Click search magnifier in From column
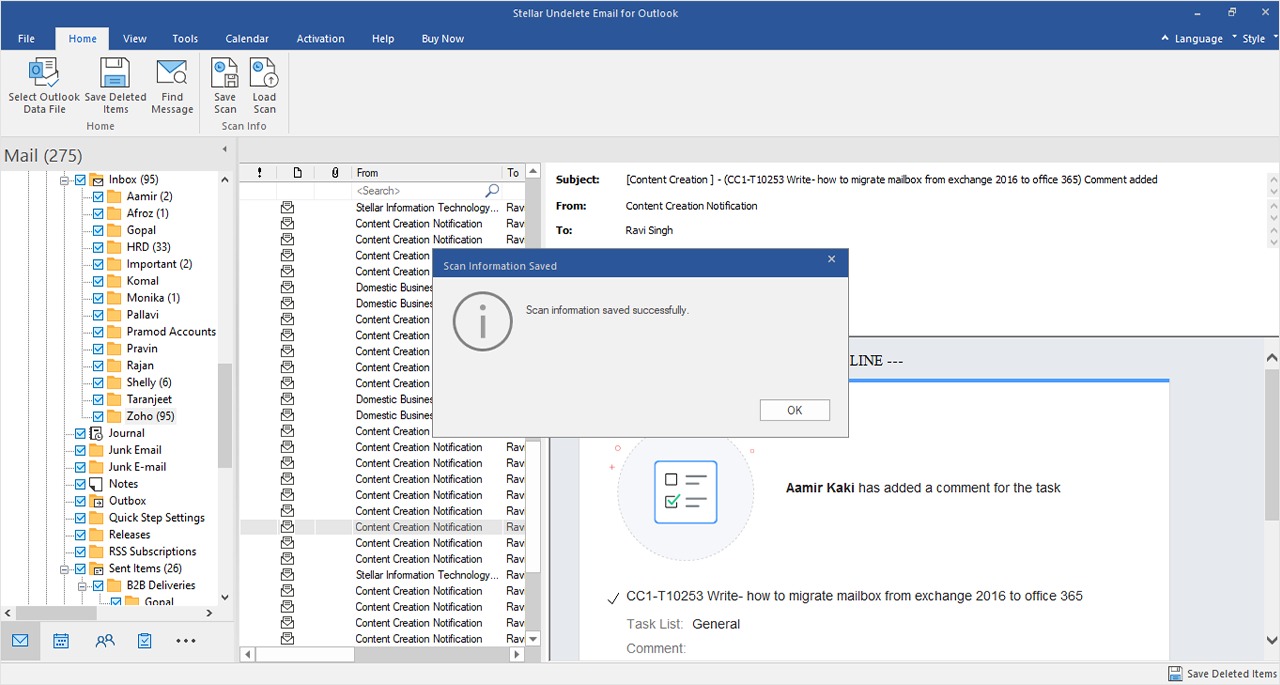1280x685 pixels. tap(492, 190)
